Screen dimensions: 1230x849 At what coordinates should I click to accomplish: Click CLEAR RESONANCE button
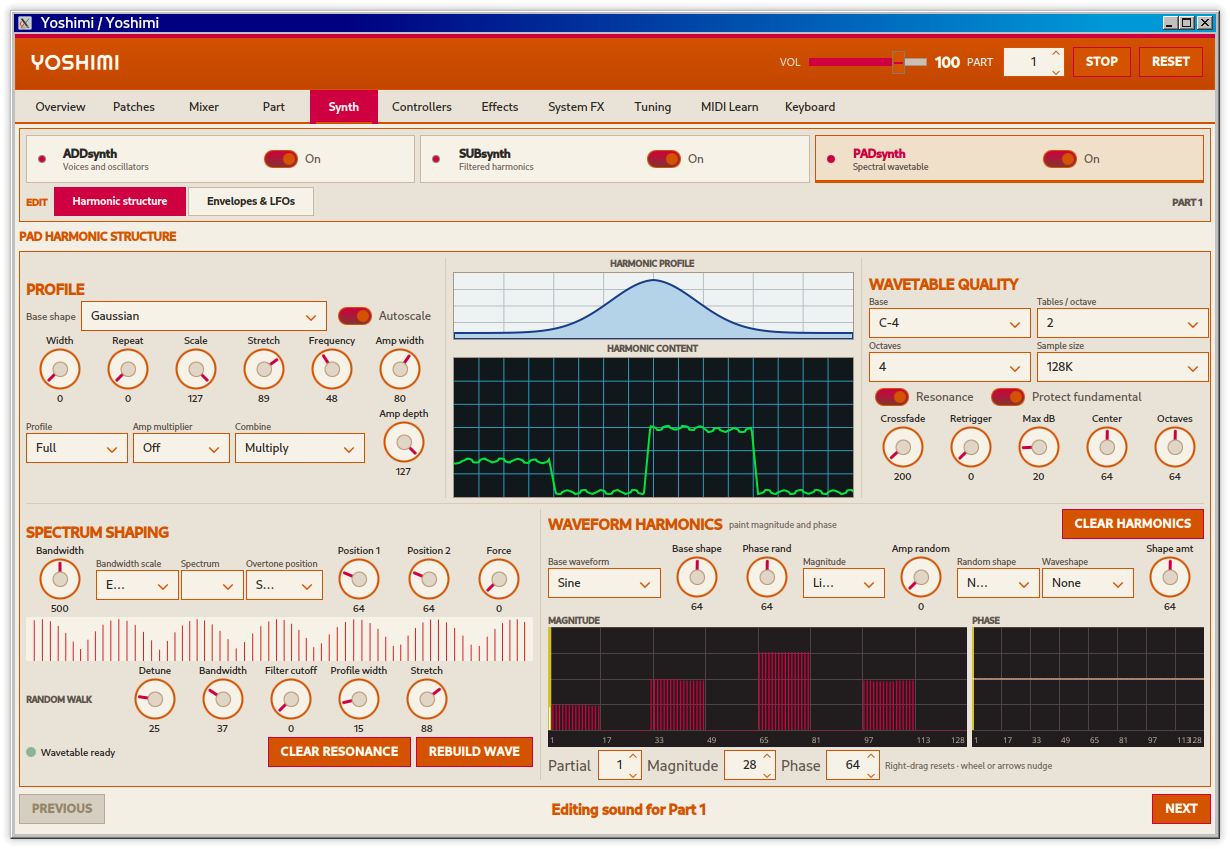click(339, 752)
